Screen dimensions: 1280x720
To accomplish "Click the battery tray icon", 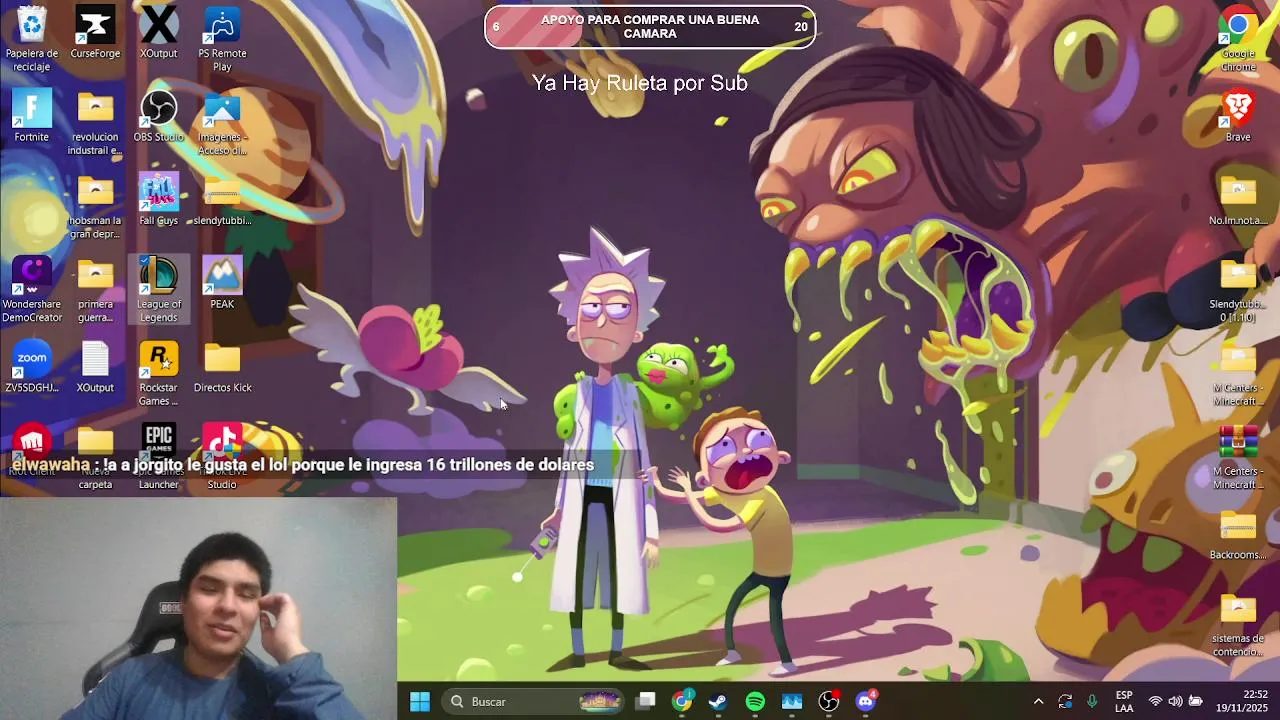I will pos(1195,702).
